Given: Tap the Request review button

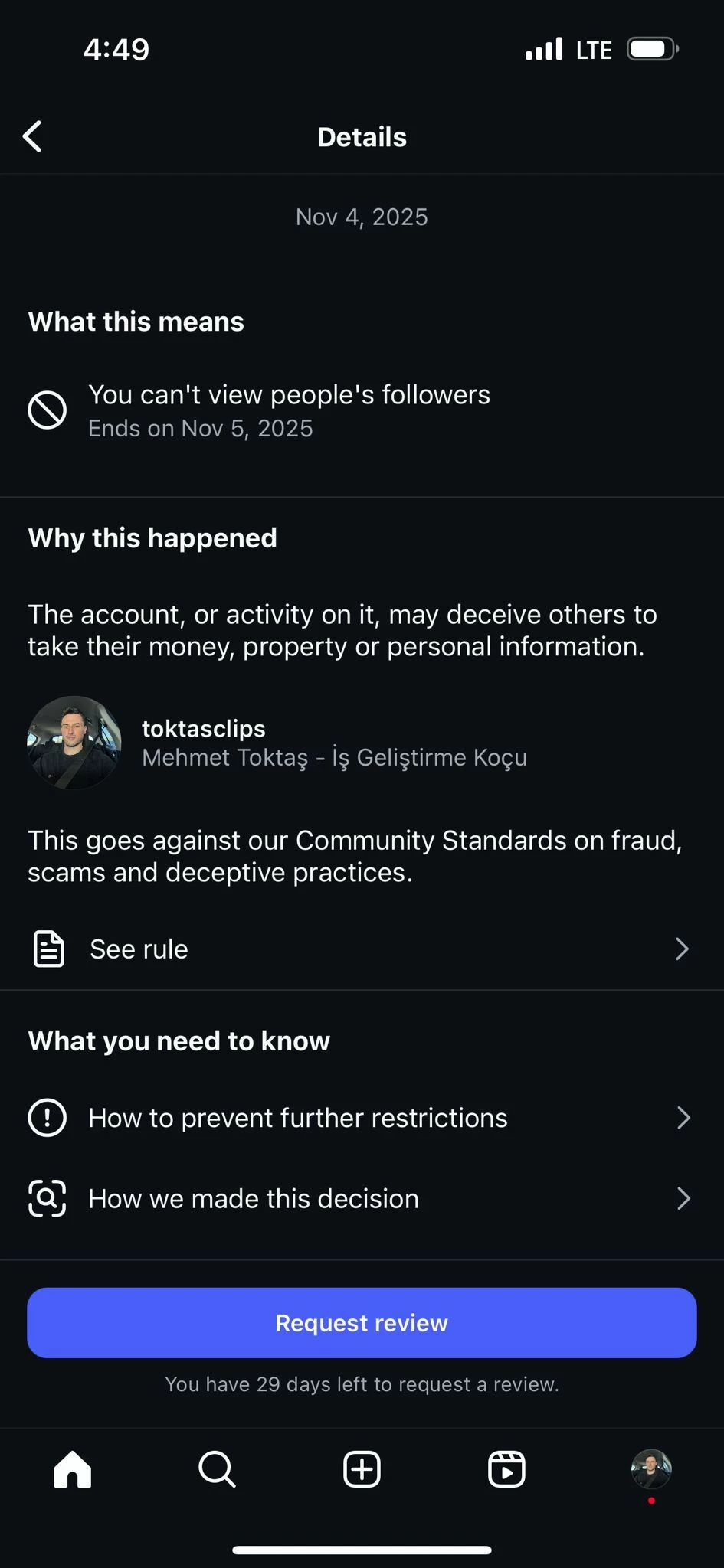Looking at the screenshot, I should tap(362, 1323).
